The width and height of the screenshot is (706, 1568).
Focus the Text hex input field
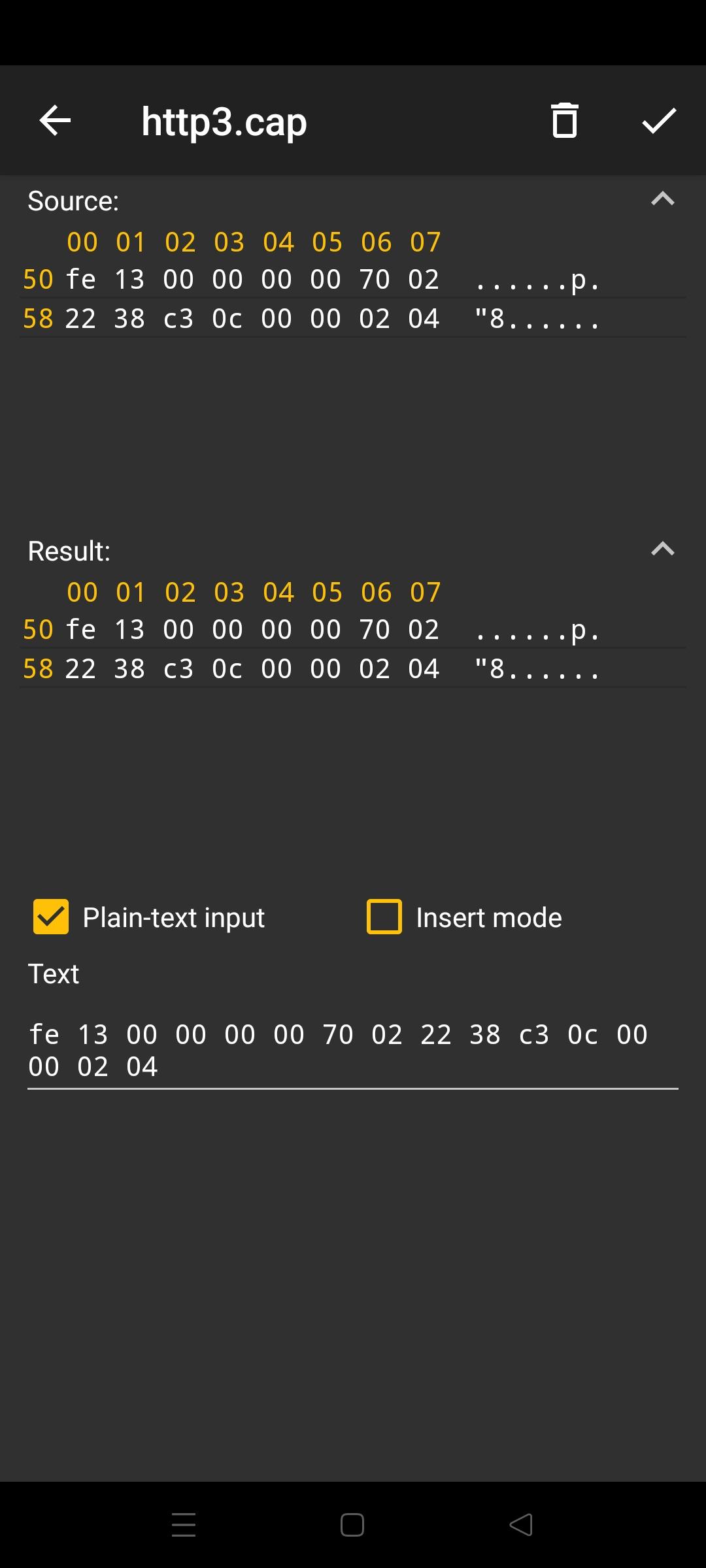tap(353, 1051)
